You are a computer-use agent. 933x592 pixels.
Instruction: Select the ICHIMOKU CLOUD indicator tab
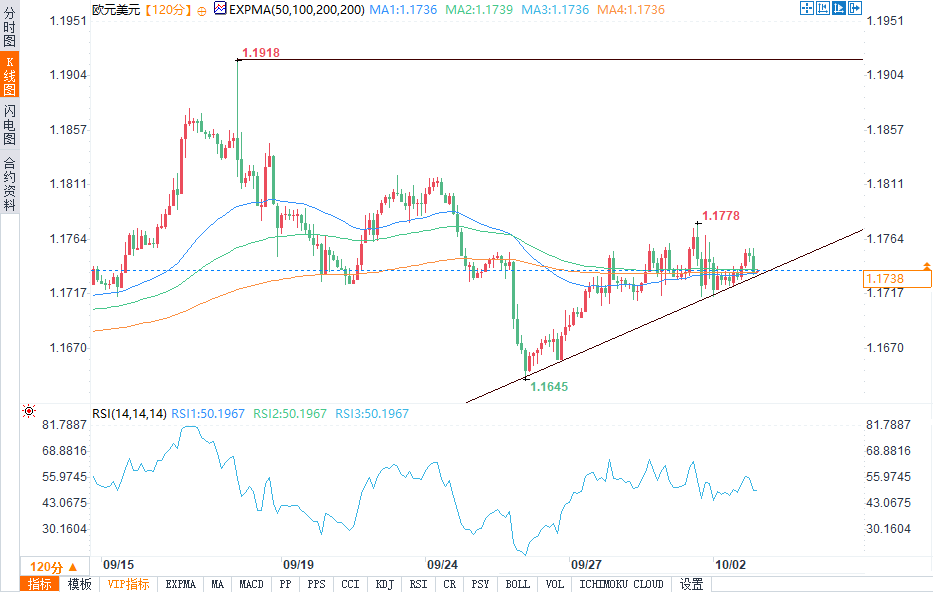pos(621,584)
